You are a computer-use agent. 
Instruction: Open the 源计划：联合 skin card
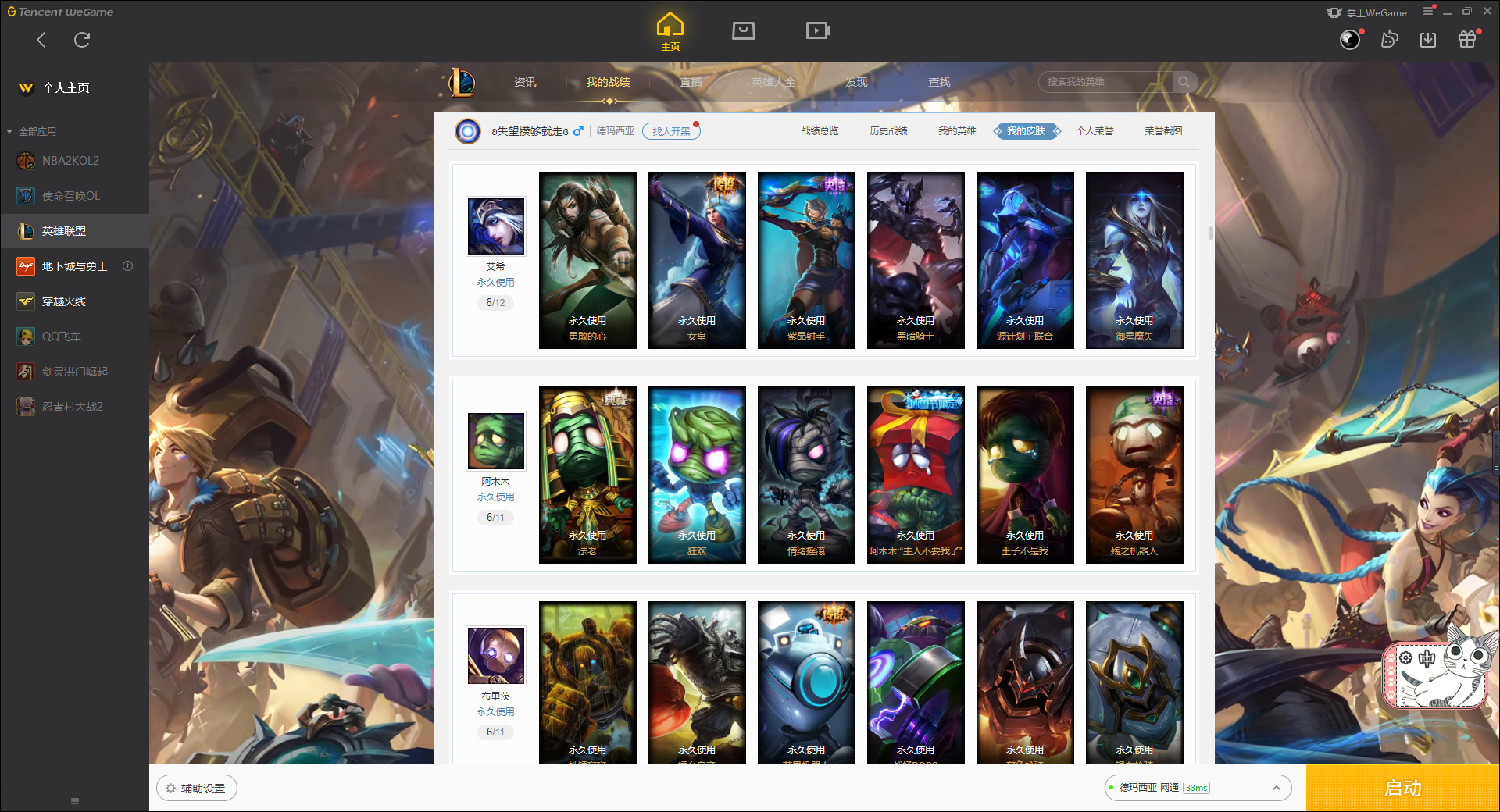[1025, 260]
